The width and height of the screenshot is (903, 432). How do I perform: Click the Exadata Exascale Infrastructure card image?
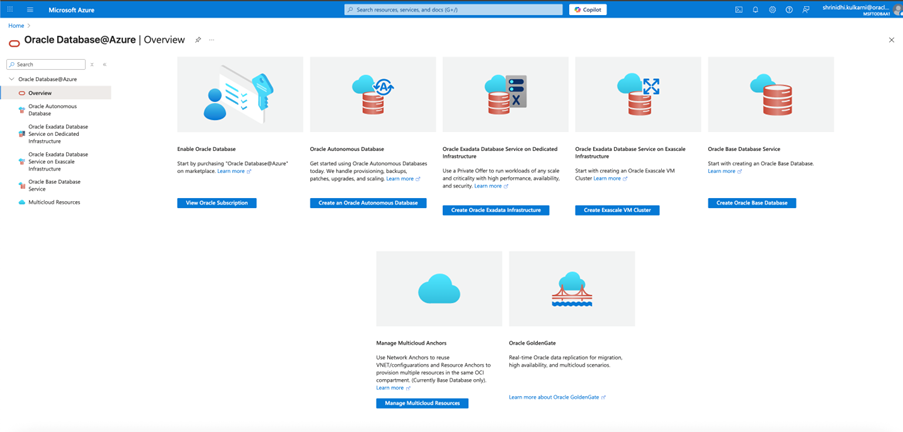pos(638,94)
